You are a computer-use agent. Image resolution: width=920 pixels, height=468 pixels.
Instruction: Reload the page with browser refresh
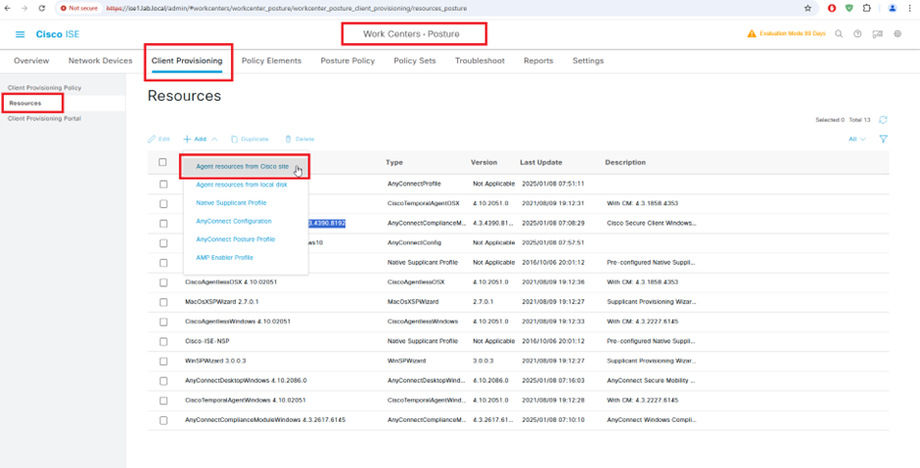41,7
